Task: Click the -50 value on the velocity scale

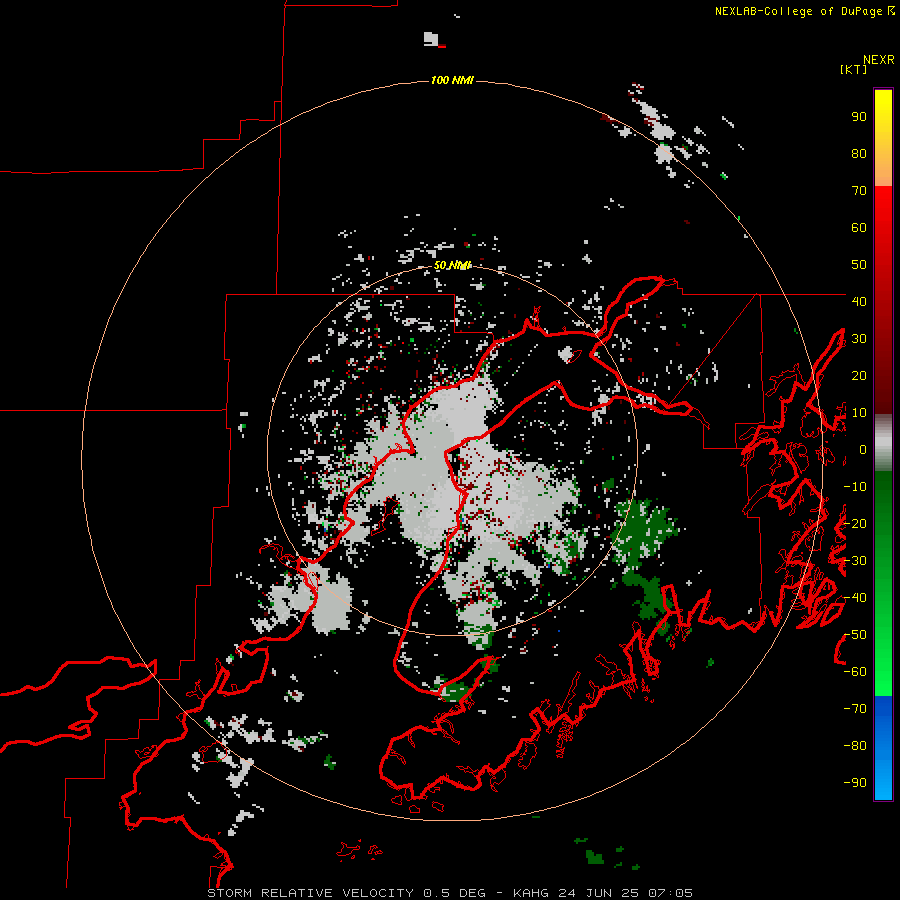Action: pyautogui.click(x=855, y=635)
